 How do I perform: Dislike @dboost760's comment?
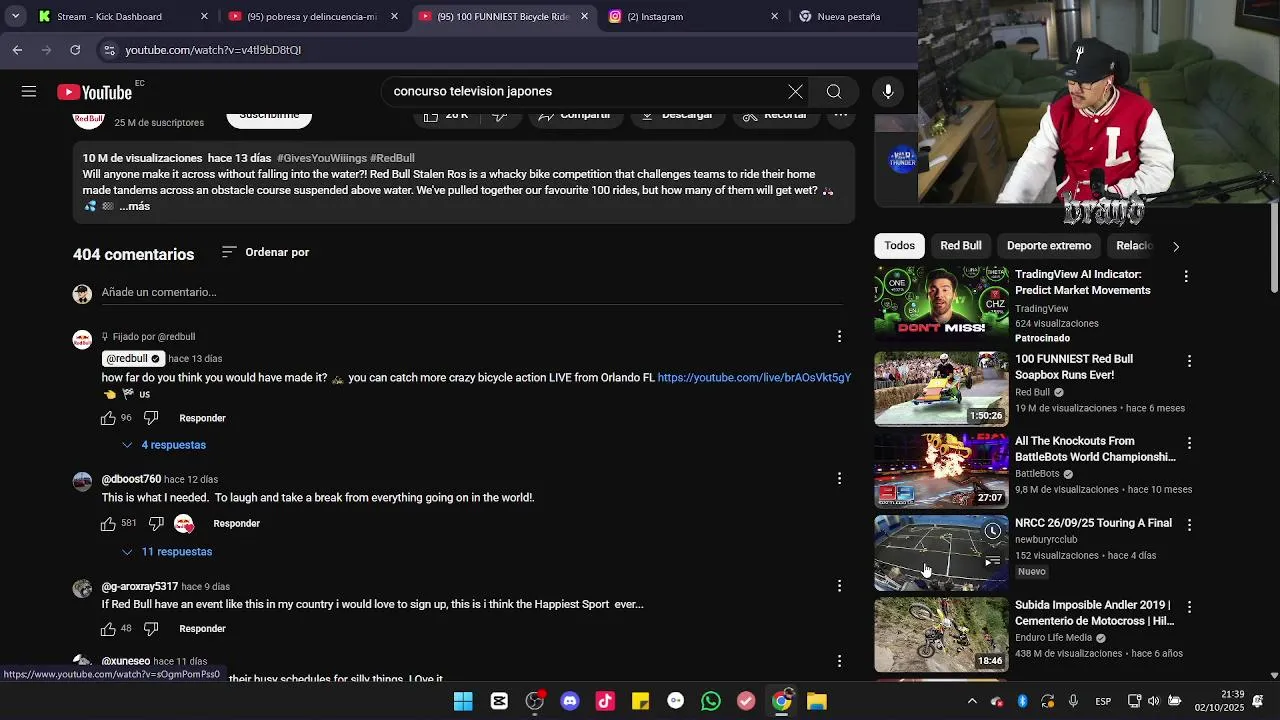click(156, 524)
